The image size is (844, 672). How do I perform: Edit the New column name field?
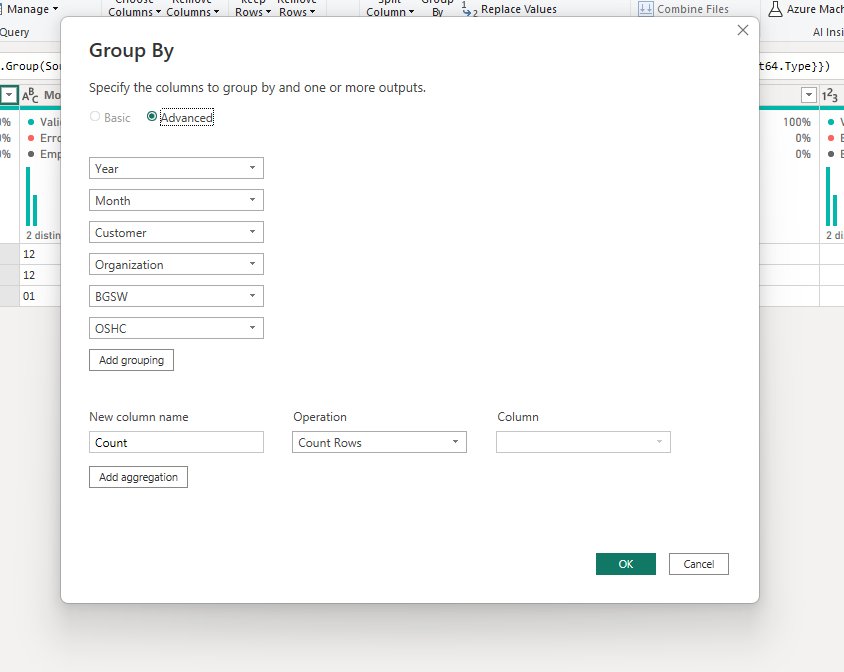pyautogui.click(x=176, y=442)
